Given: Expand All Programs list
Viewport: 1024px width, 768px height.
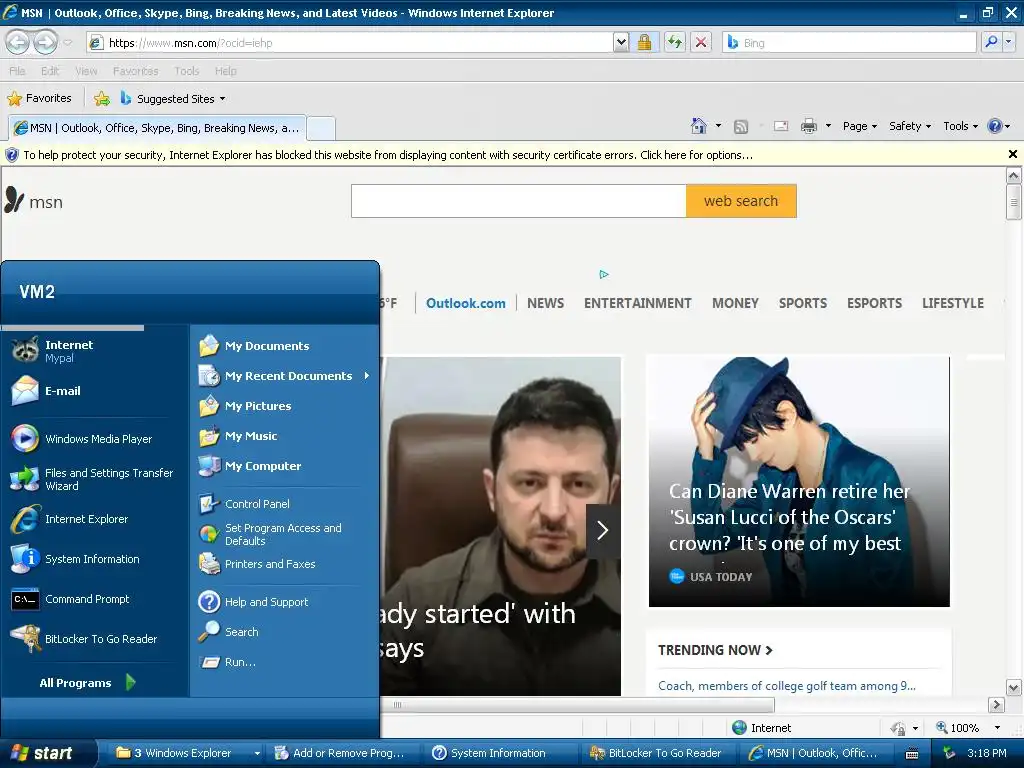Looking at the screenshot, I should [88, 682].
